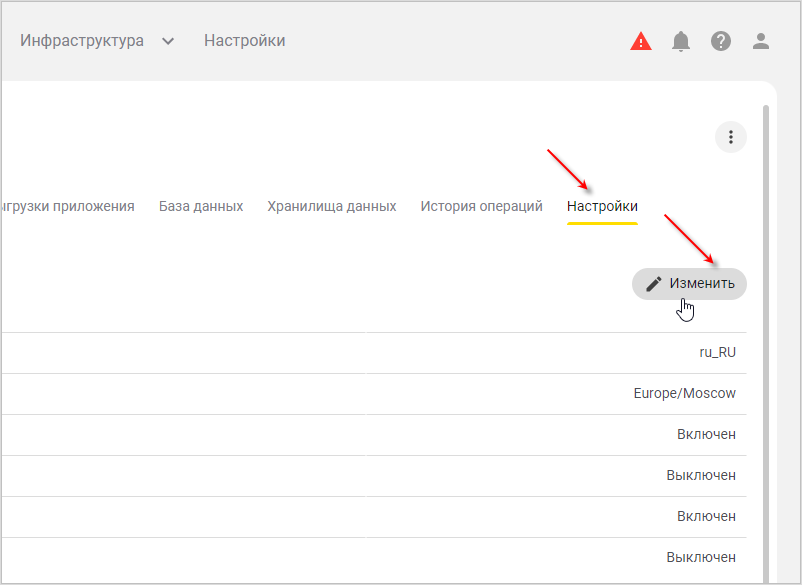
Task: Click the Изменить button
Action: pyautogui.click(x=689, y=284)
